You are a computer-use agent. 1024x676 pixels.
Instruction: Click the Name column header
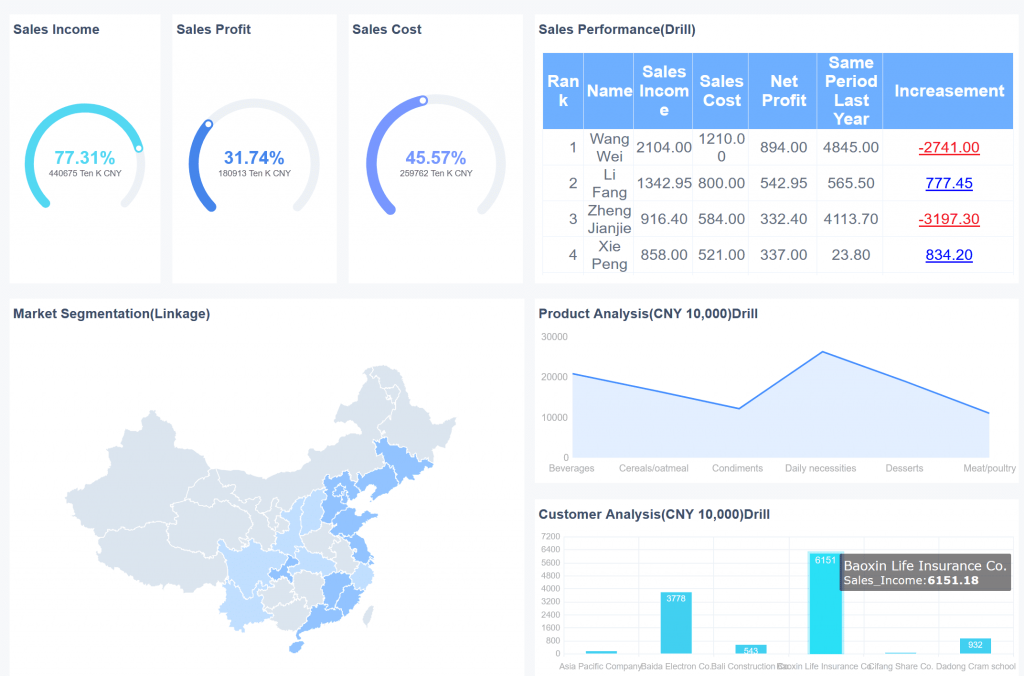click(609, 91)
